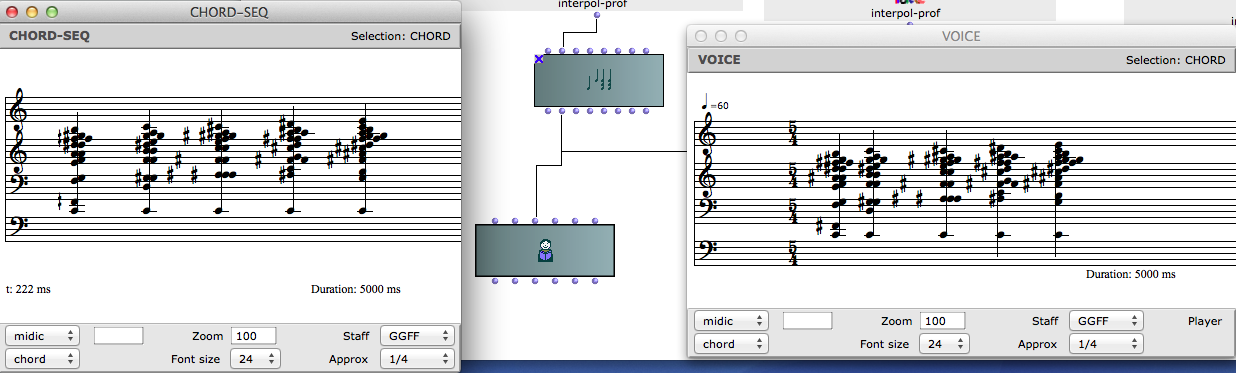
Task: Minimize the CHORD-SEQ window with yellow button
Action: [31, 12]
